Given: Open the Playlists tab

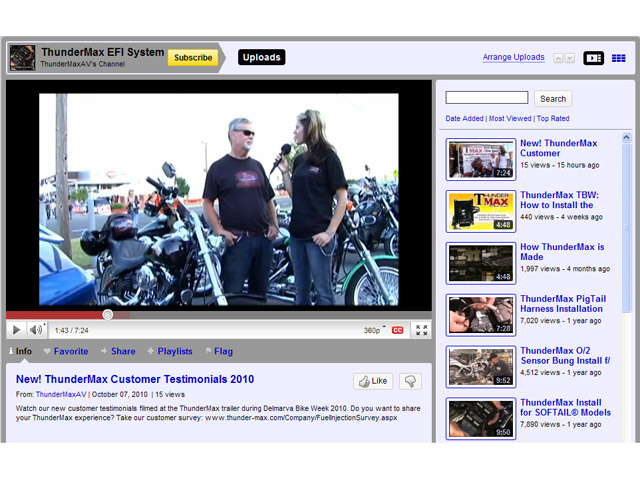Looking at the screenshot, I should (x=170, y=351).
